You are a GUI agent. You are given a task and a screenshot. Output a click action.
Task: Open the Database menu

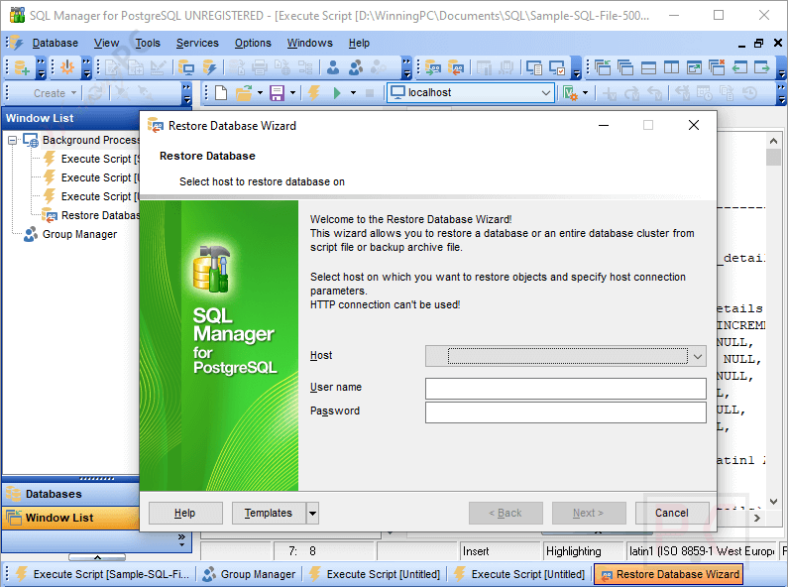coord(55,43)
